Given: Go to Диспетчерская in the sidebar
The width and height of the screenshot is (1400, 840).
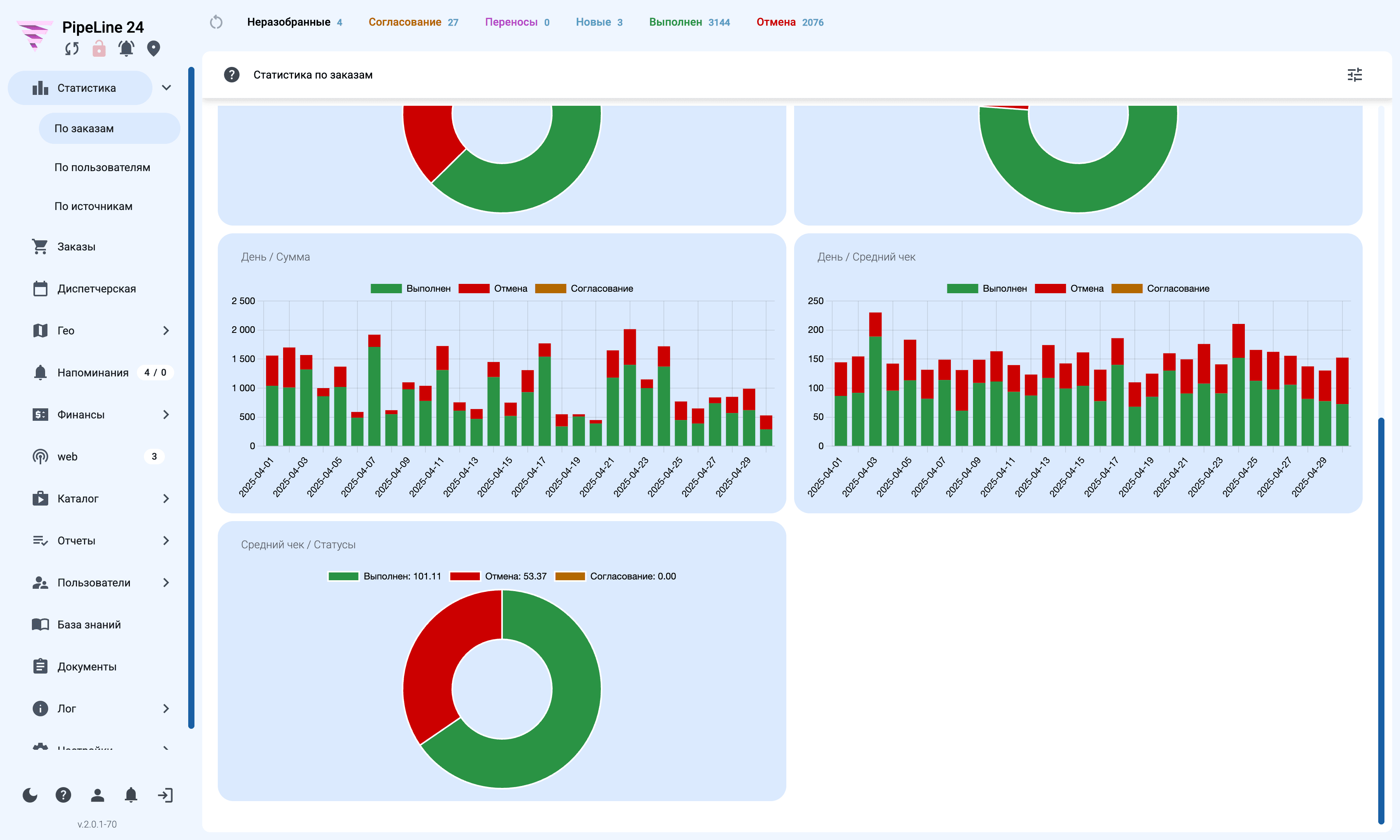Looking at the screenshot, I should click(96, 289).
